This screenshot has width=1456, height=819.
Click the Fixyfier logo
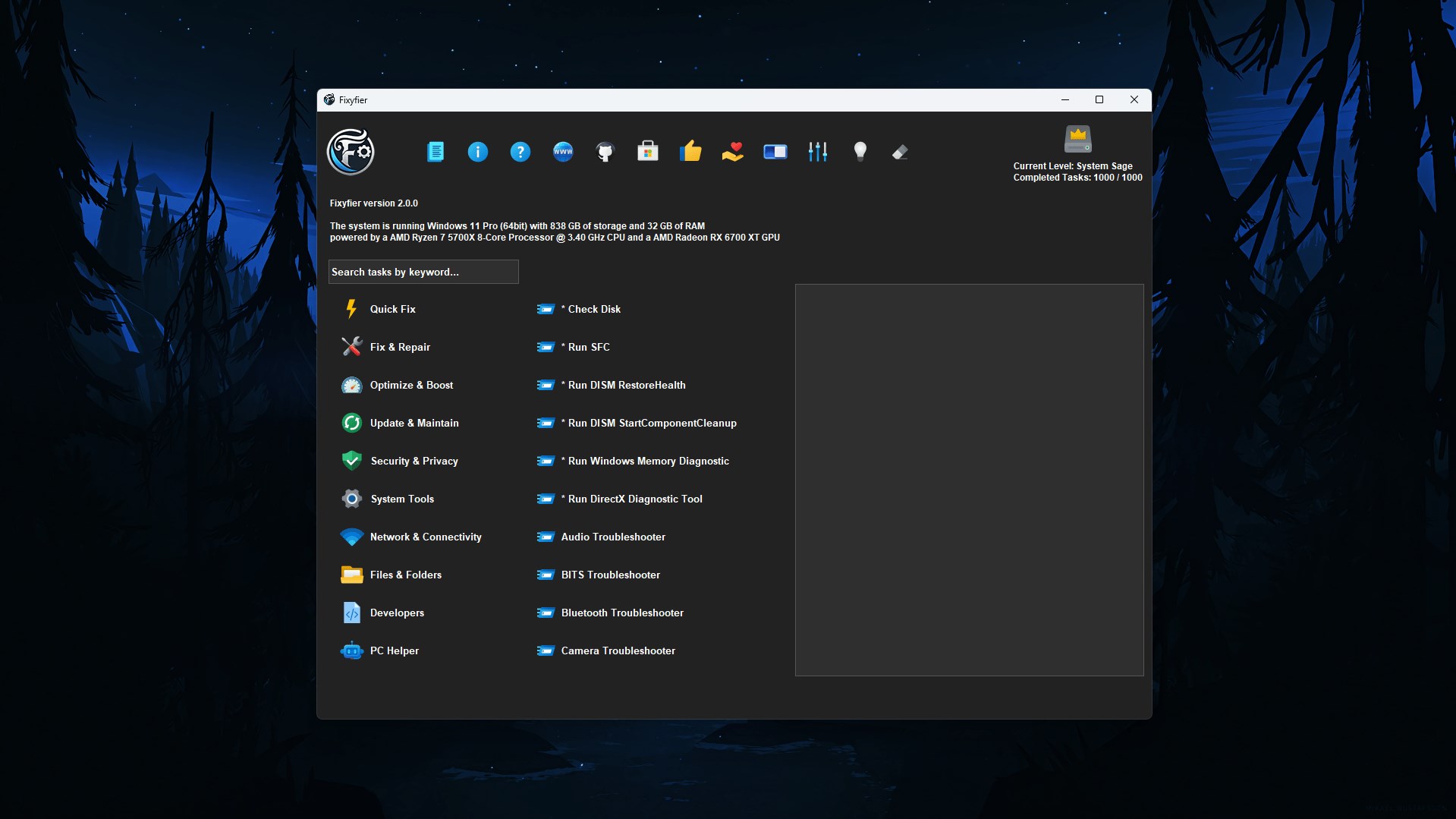click(x=351, y=151)
